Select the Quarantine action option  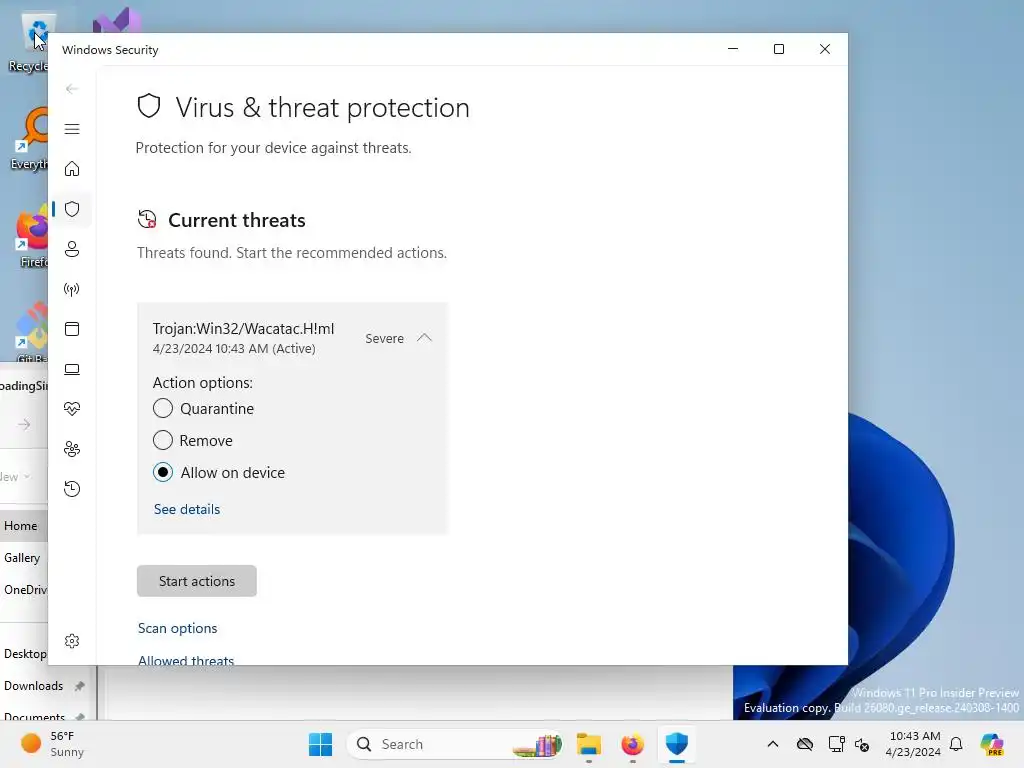point(163,408)
